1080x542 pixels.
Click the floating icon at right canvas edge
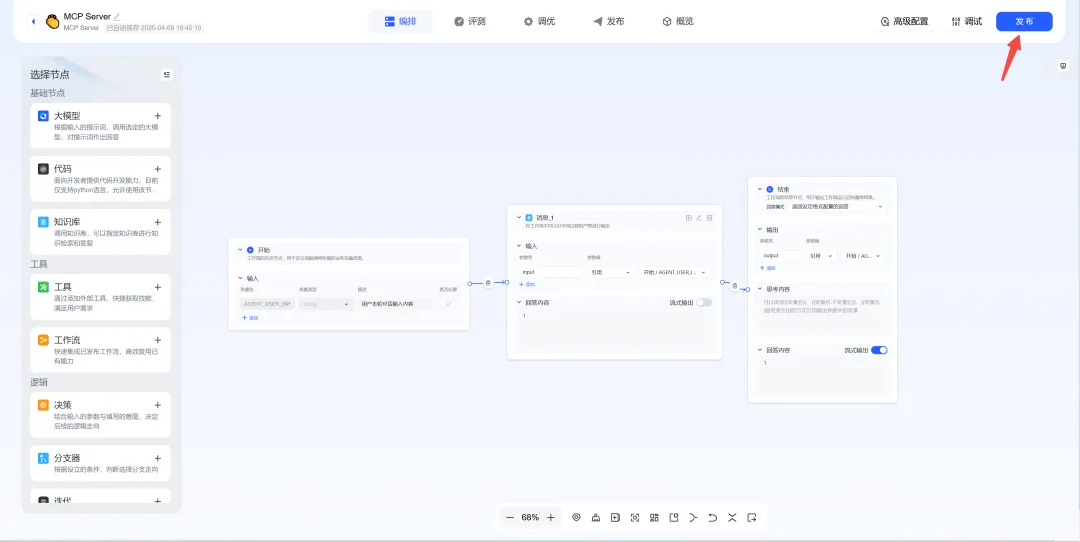(1063, 66)
